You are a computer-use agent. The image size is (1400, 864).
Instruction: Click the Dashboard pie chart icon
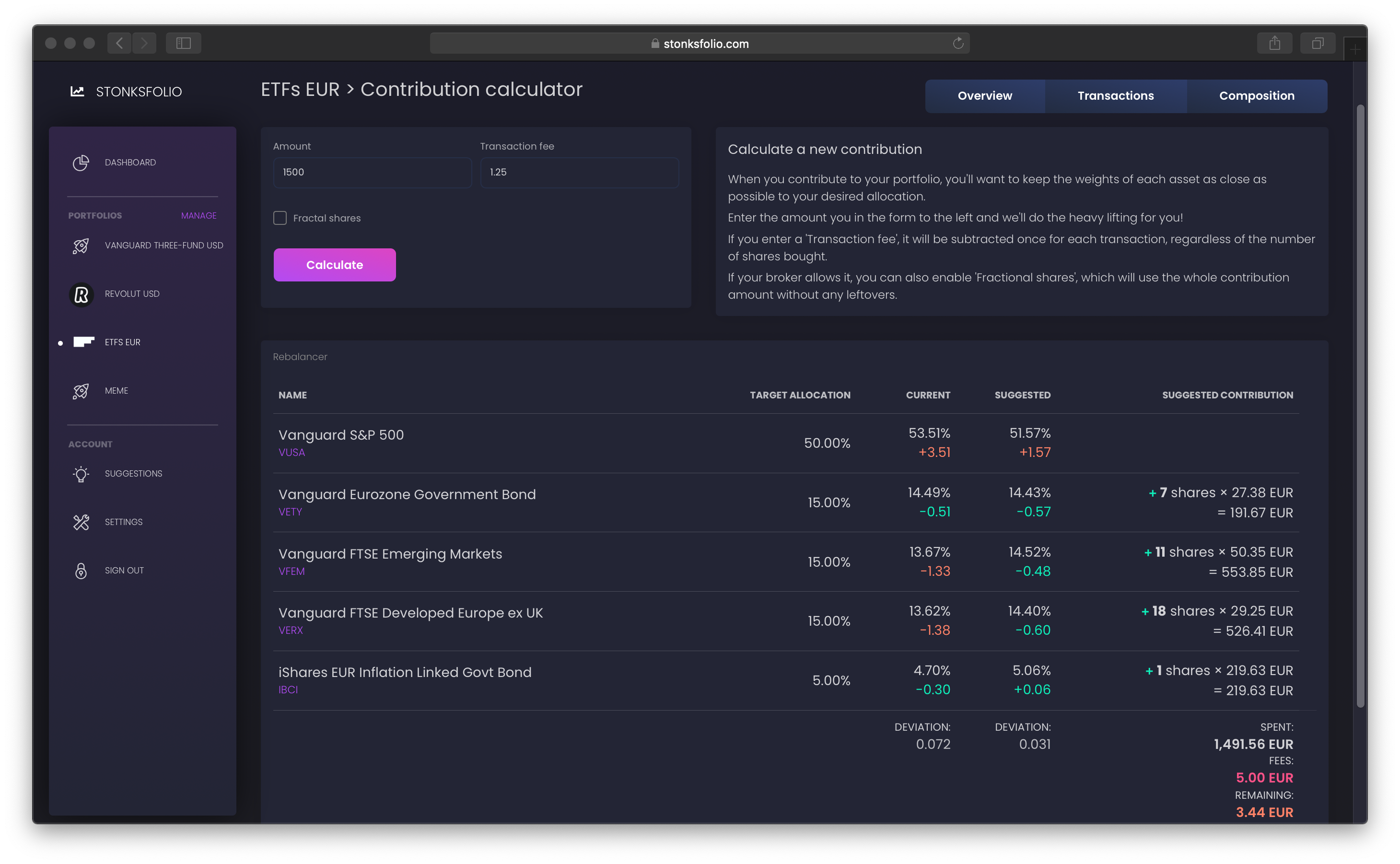(x=81, y=163)
